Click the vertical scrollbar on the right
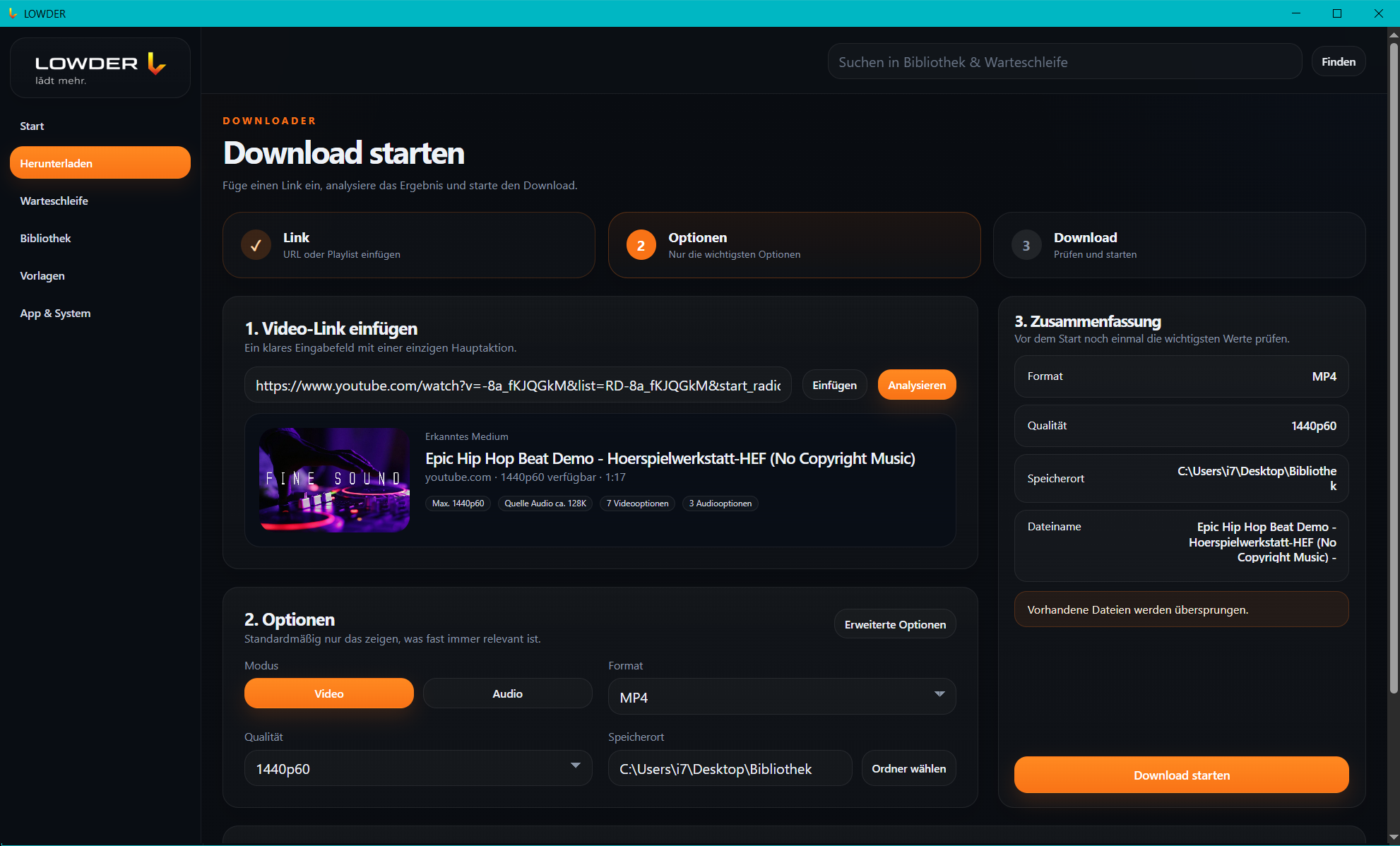Viewport: 1400px width, 846px height. click(x=1394, y=367)
